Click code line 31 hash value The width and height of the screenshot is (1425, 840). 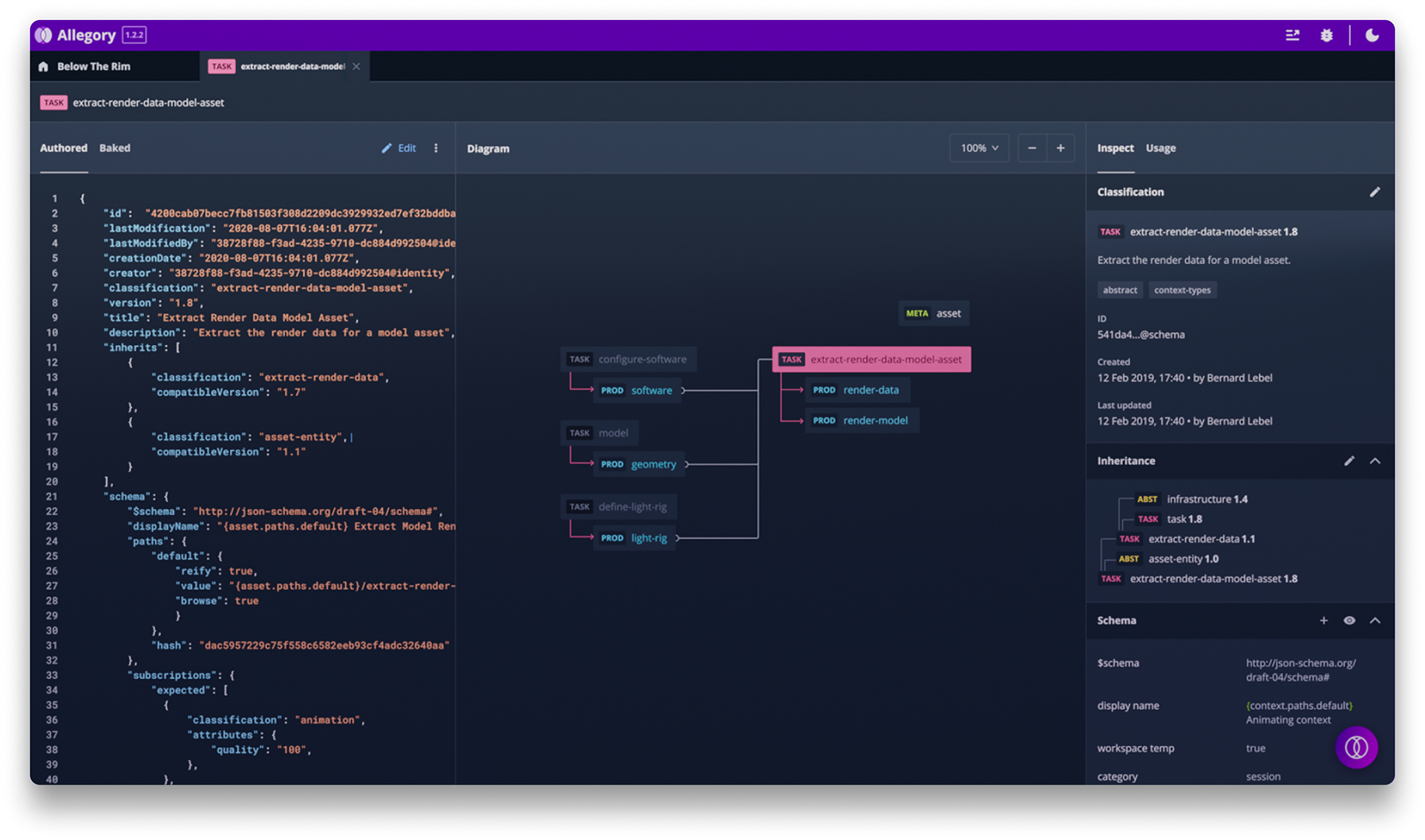point(301,646)
